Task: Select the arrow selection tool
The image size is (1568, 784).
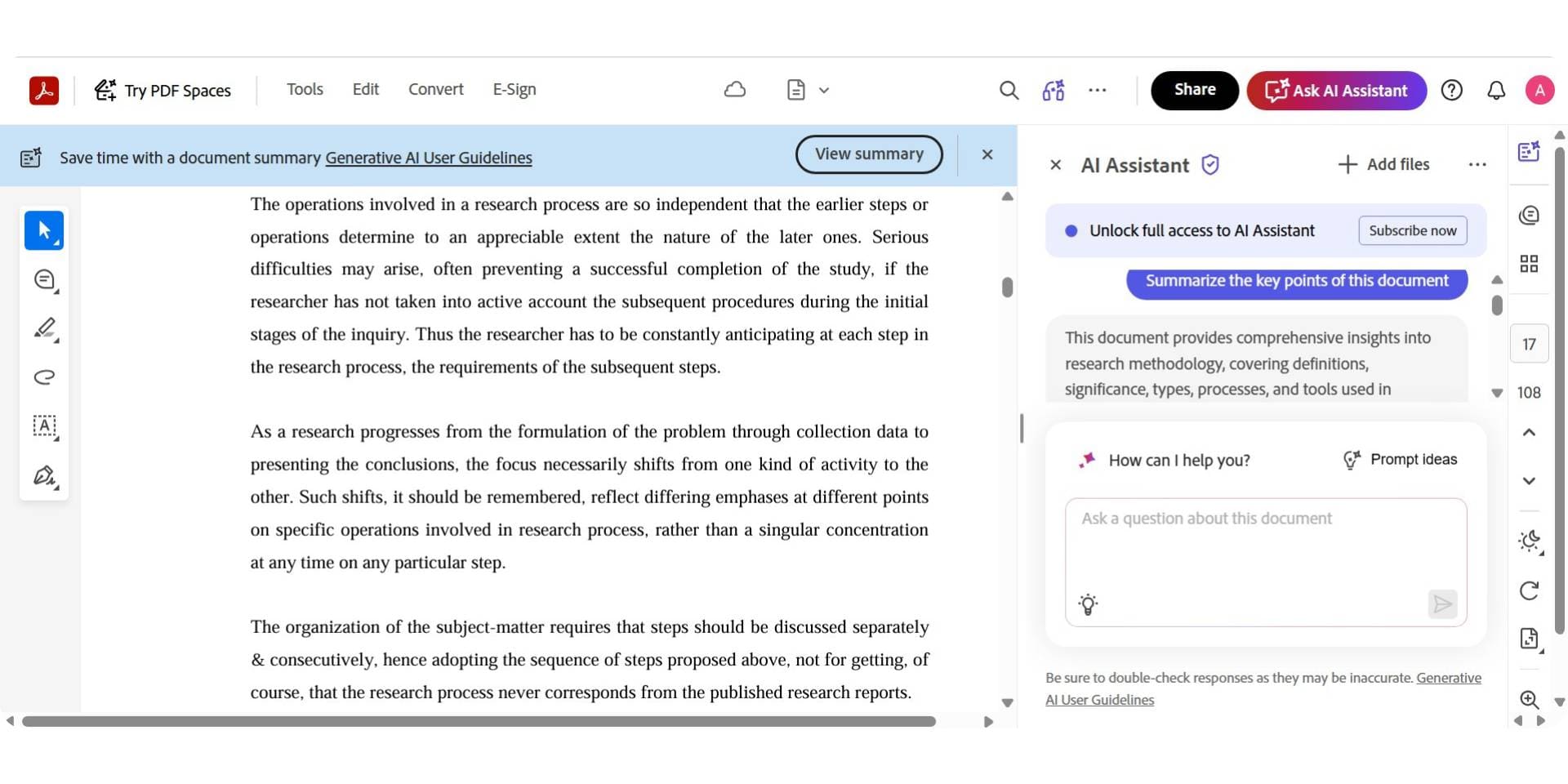Action: pyautogui.click(x=44, y=230)
